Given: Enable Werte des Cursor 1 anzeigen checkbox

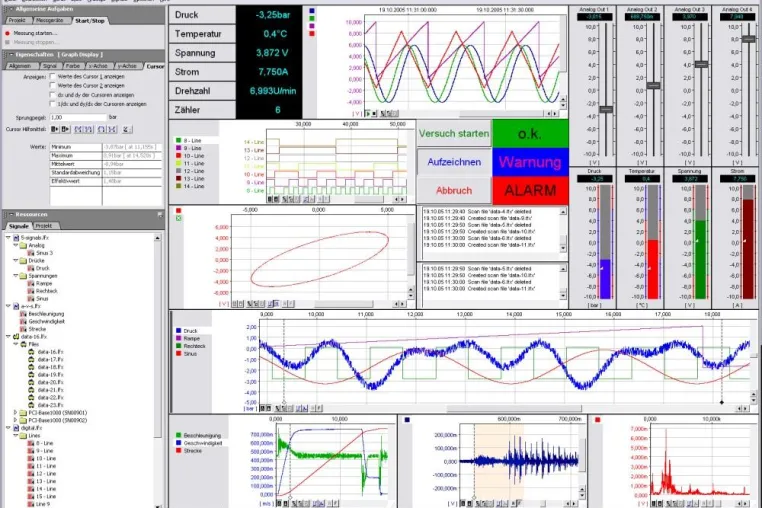Looking at the screenshot, I should pyautogui.click(x=52, y=76).
